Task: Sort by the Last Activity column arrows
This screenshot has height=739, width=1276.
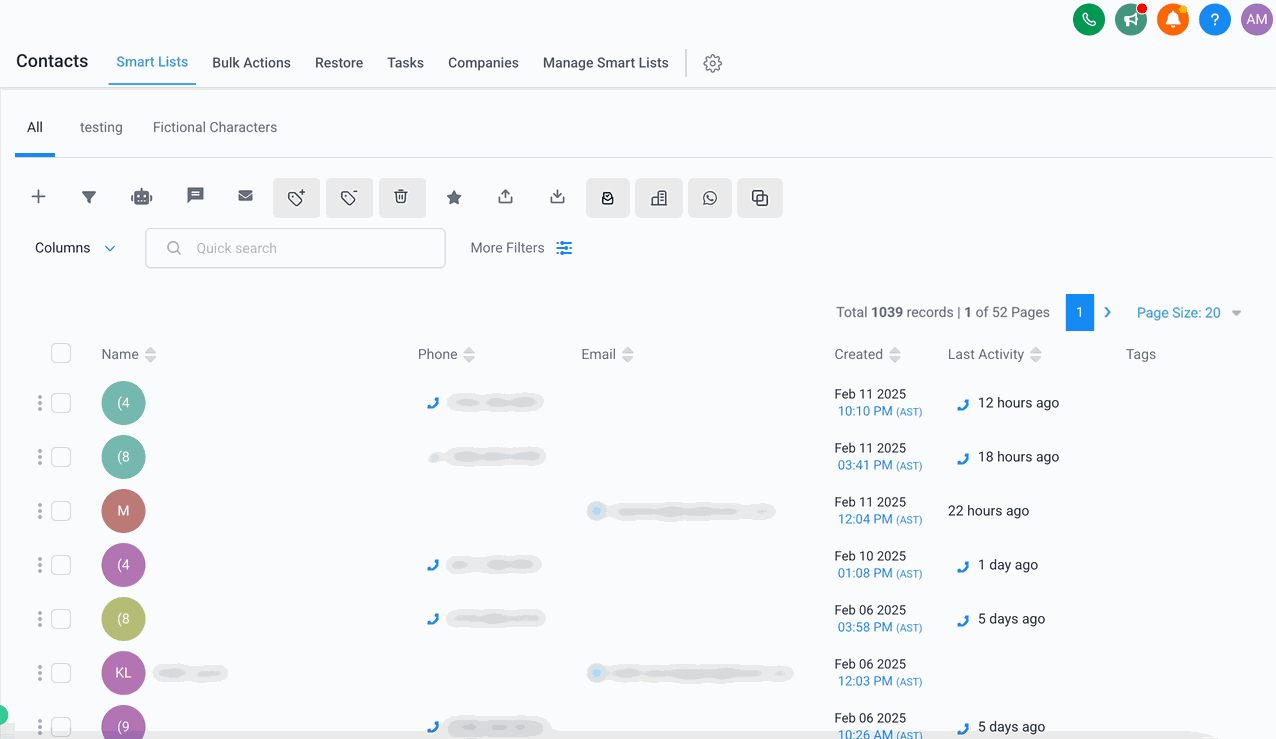Action: (x=1036, y=355)
